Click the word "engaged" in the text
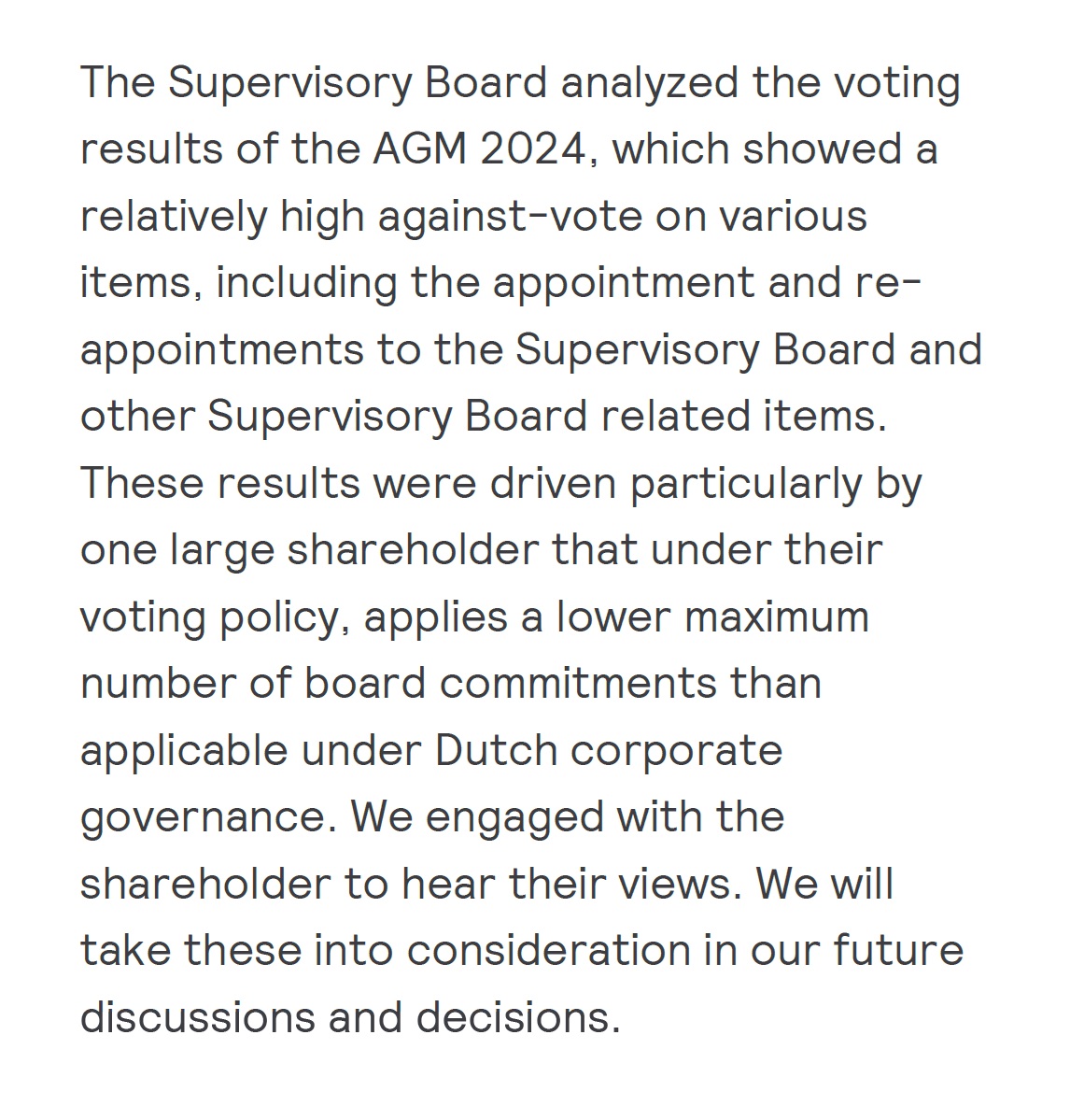1070x1120 pixels. click(x=514, y=819)
